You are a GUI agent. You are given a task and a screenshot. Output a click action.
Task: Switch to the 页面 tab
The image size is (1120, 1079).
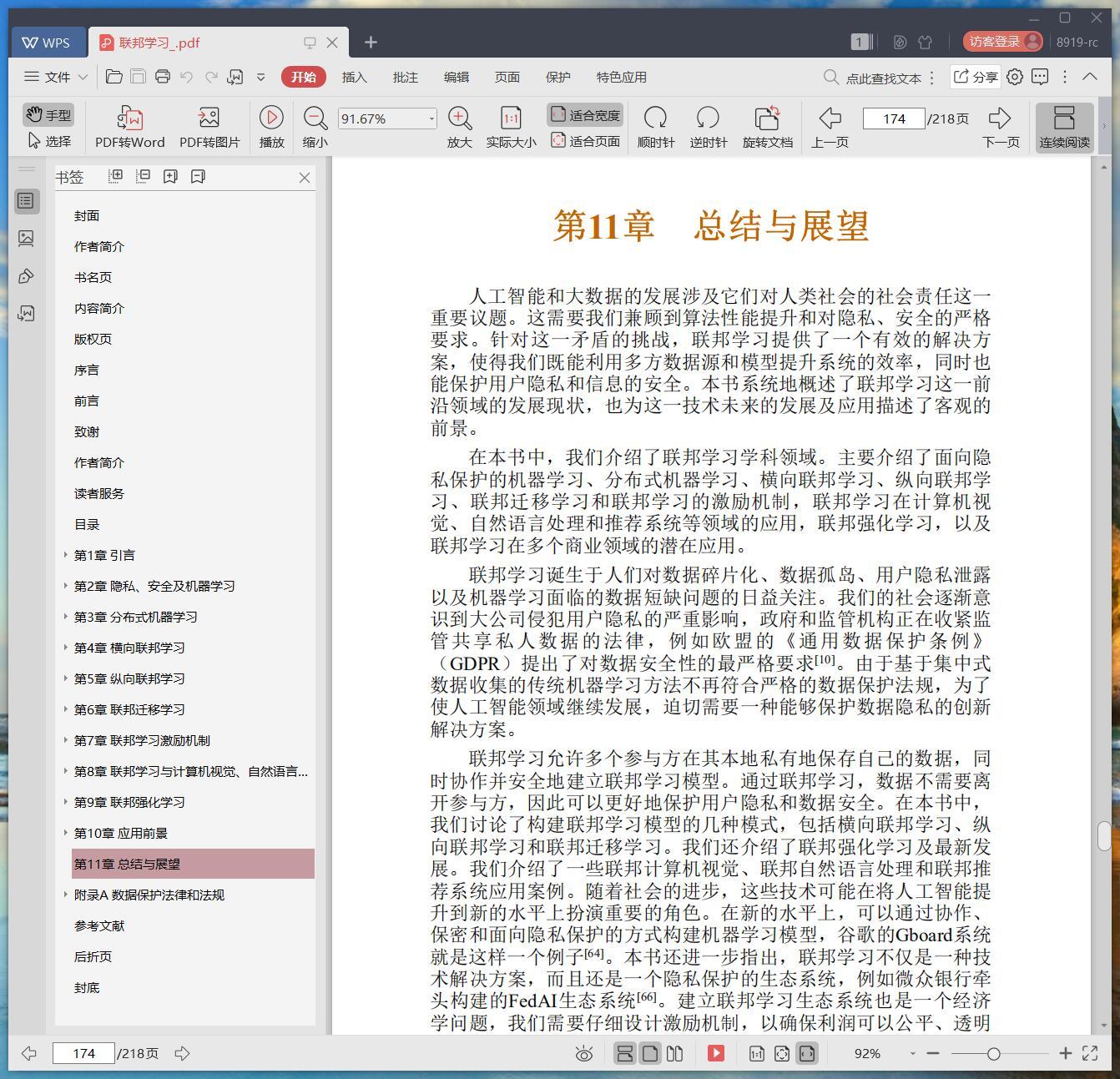point(507,77)
